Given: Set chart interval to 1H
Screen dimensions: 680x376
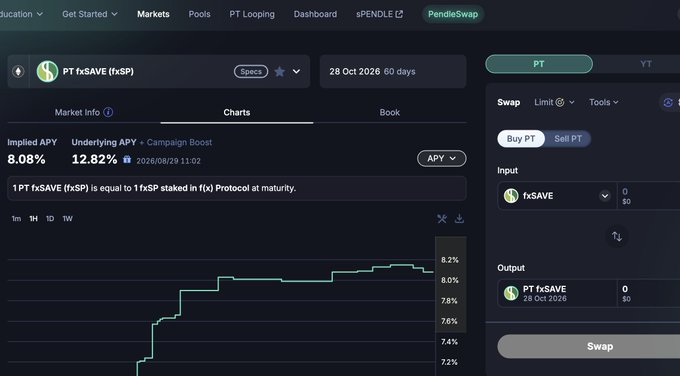Looking at the screenshot, I should click(33, 219).
